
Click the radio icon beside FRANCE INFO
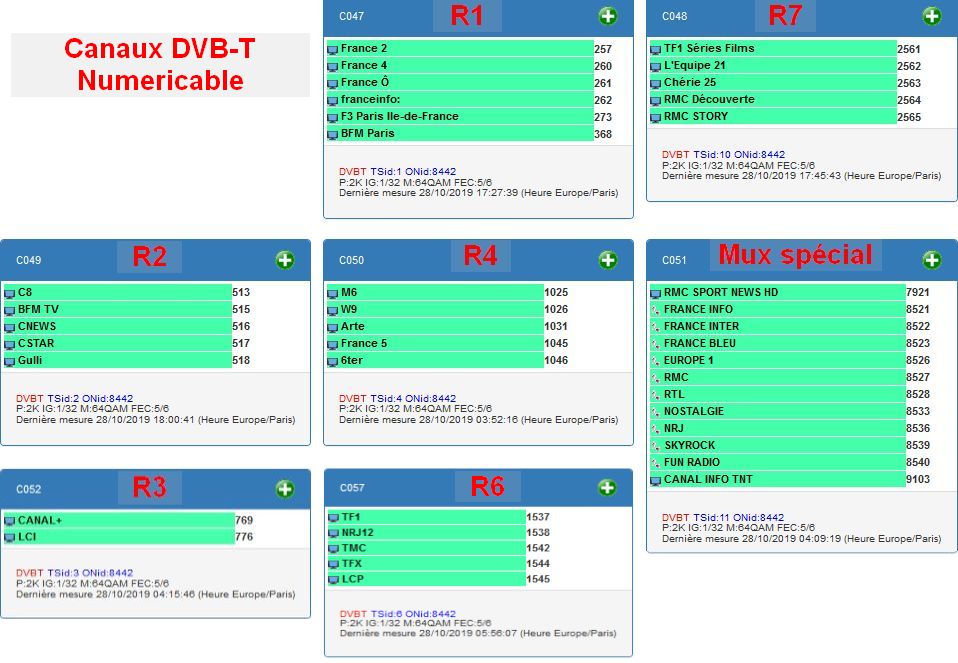pos(656,310)
